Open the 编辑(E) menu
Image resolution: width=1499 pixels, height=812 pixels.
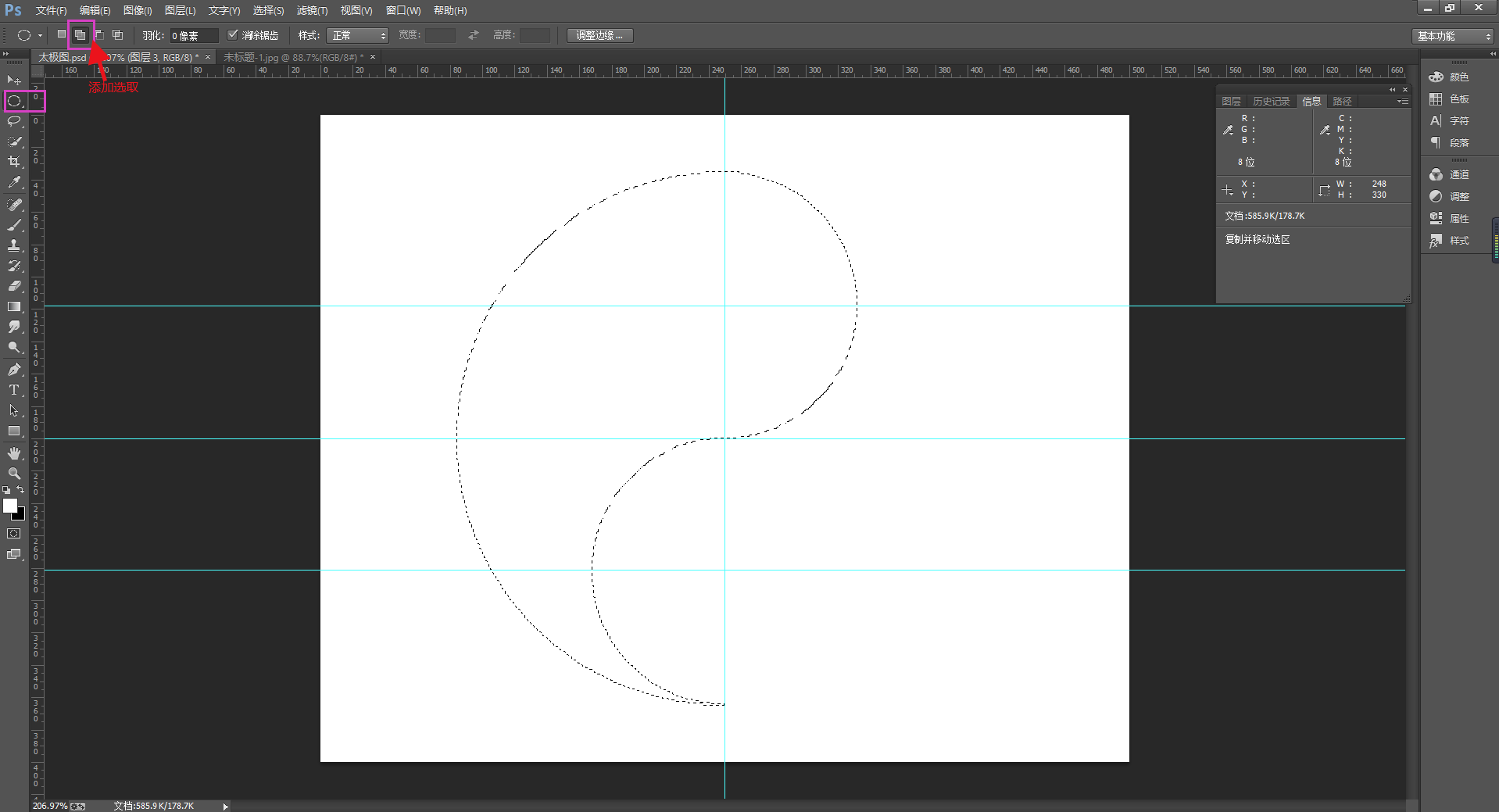coord(95,10)
